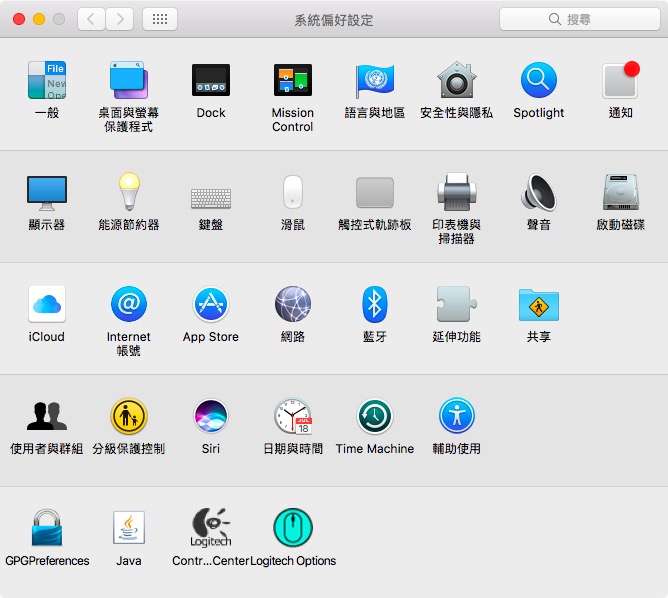Open 觸控式軌跡板 trackpad preferences
668x598 pixels.
coord(374,193)
